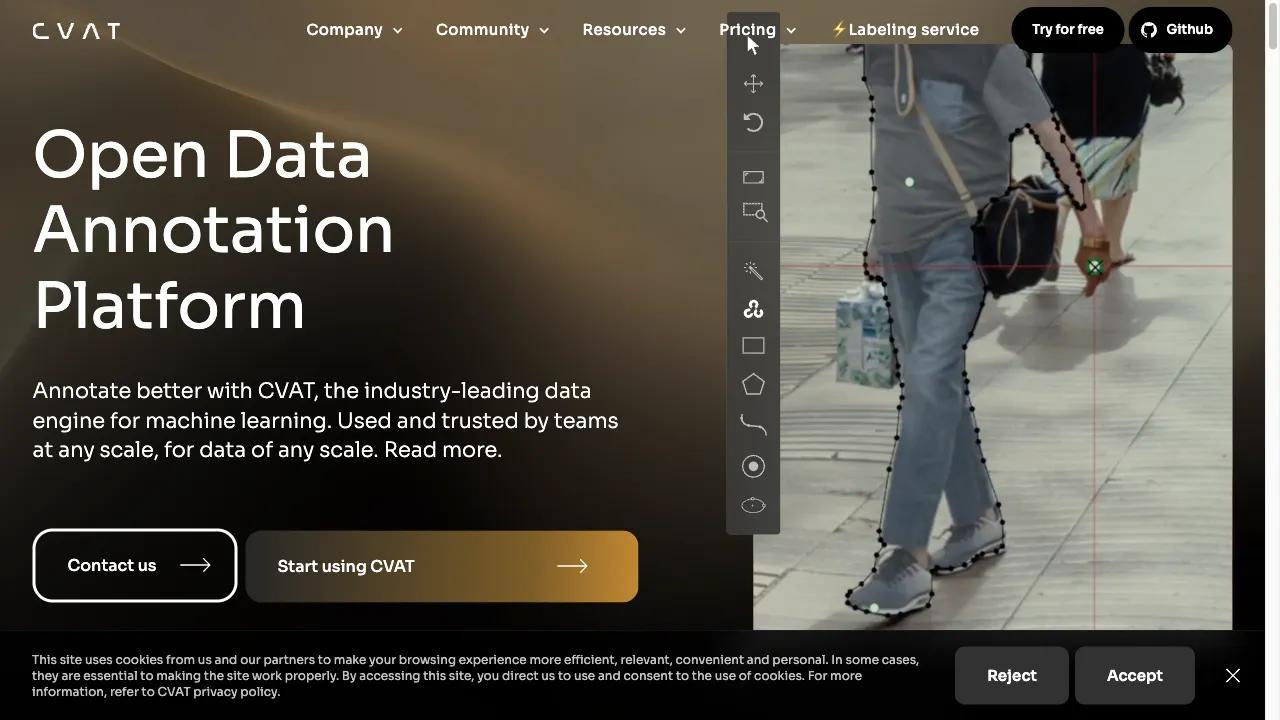The height and width of the screenshot is (720, 1280).
Task: Select the zoom region magnifier tool
Action: pyautogui.click(x=754, y=212)
